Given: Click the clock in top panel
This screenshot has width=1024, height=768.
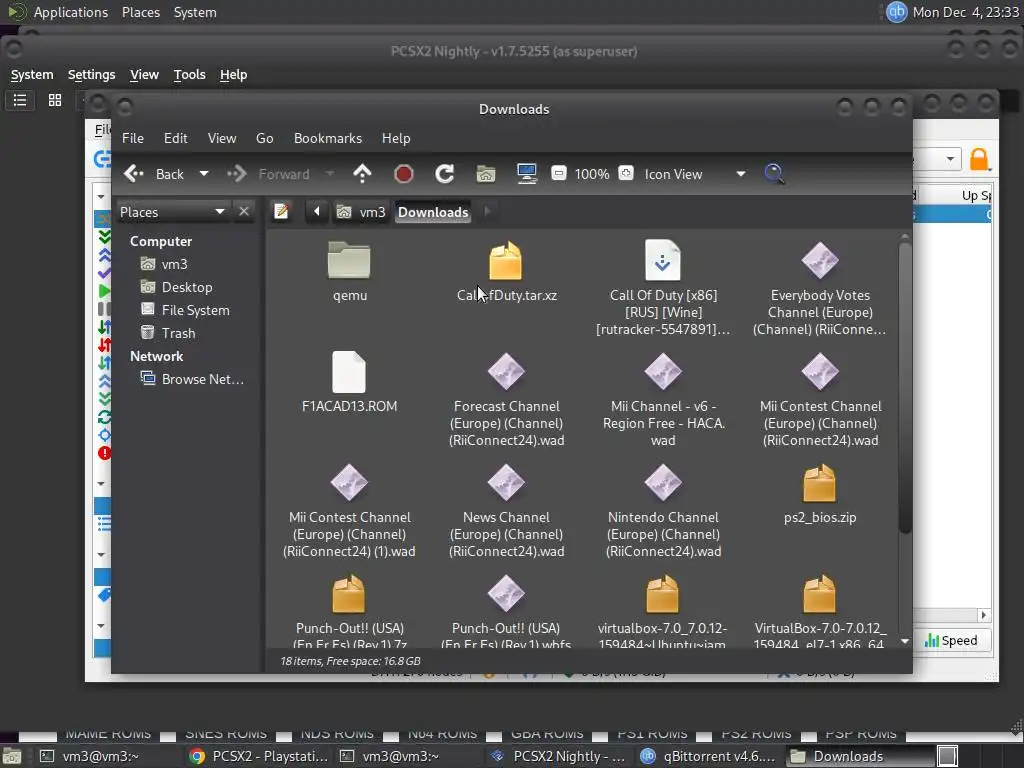Looking at the screenshot, I should 966,12.
